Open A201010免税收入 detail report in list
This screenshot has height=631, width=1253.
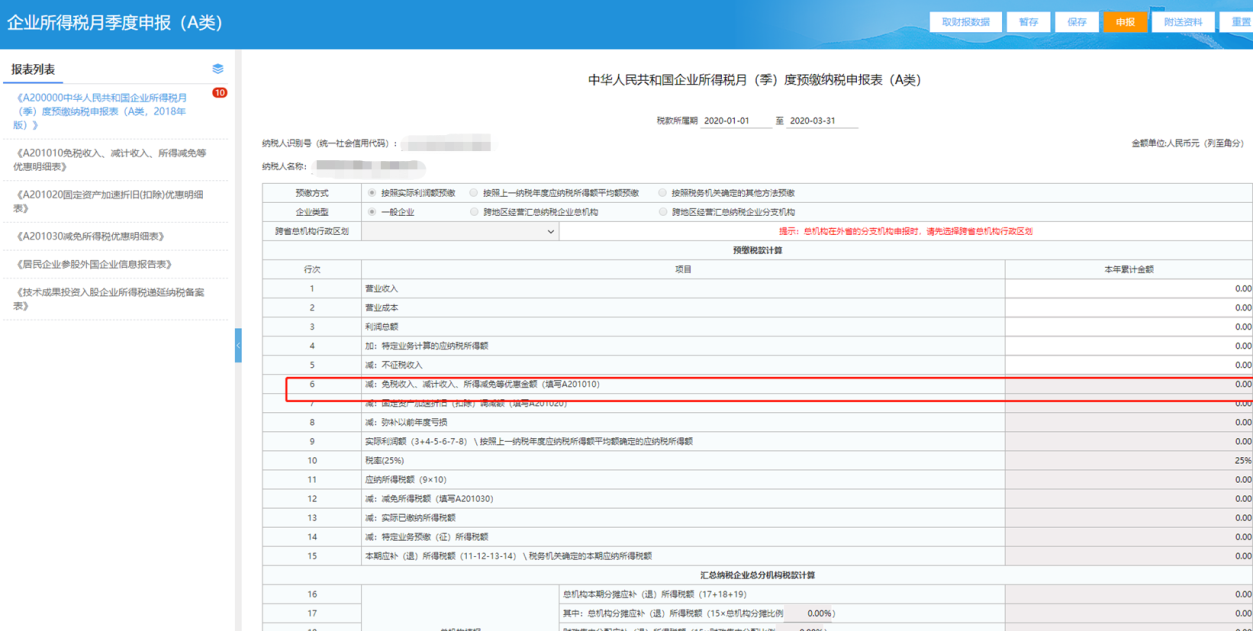tap(110, 160)
